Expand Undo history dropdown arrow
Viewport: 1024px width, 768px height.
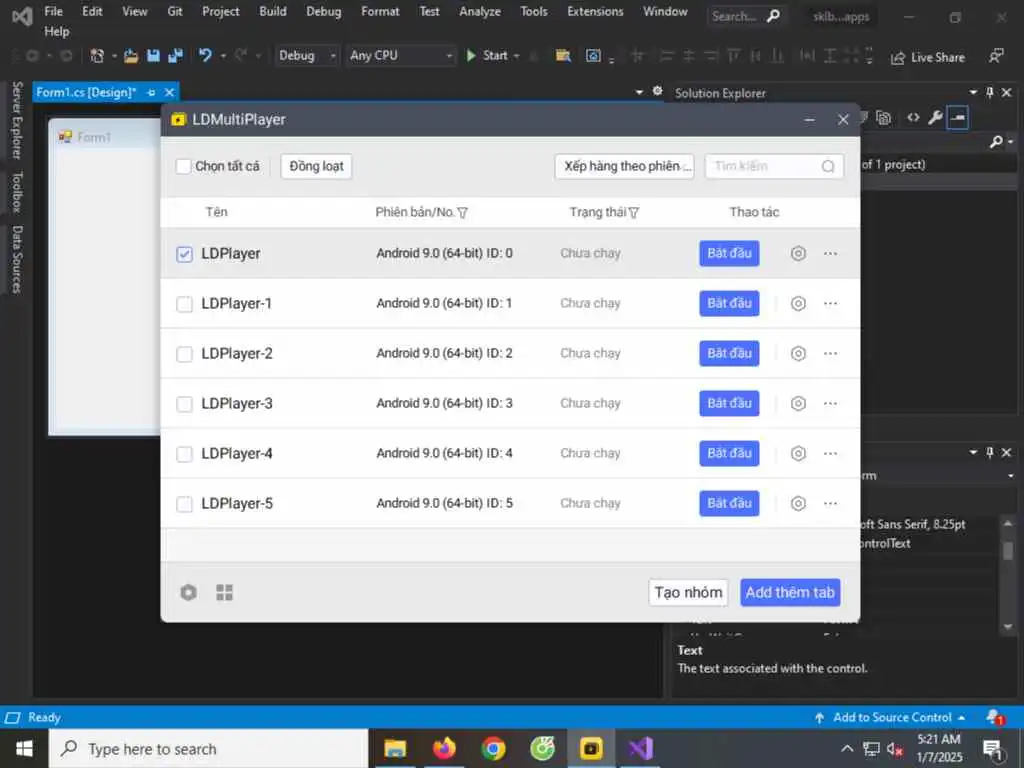pyautogui.click(x=223, y=56)
